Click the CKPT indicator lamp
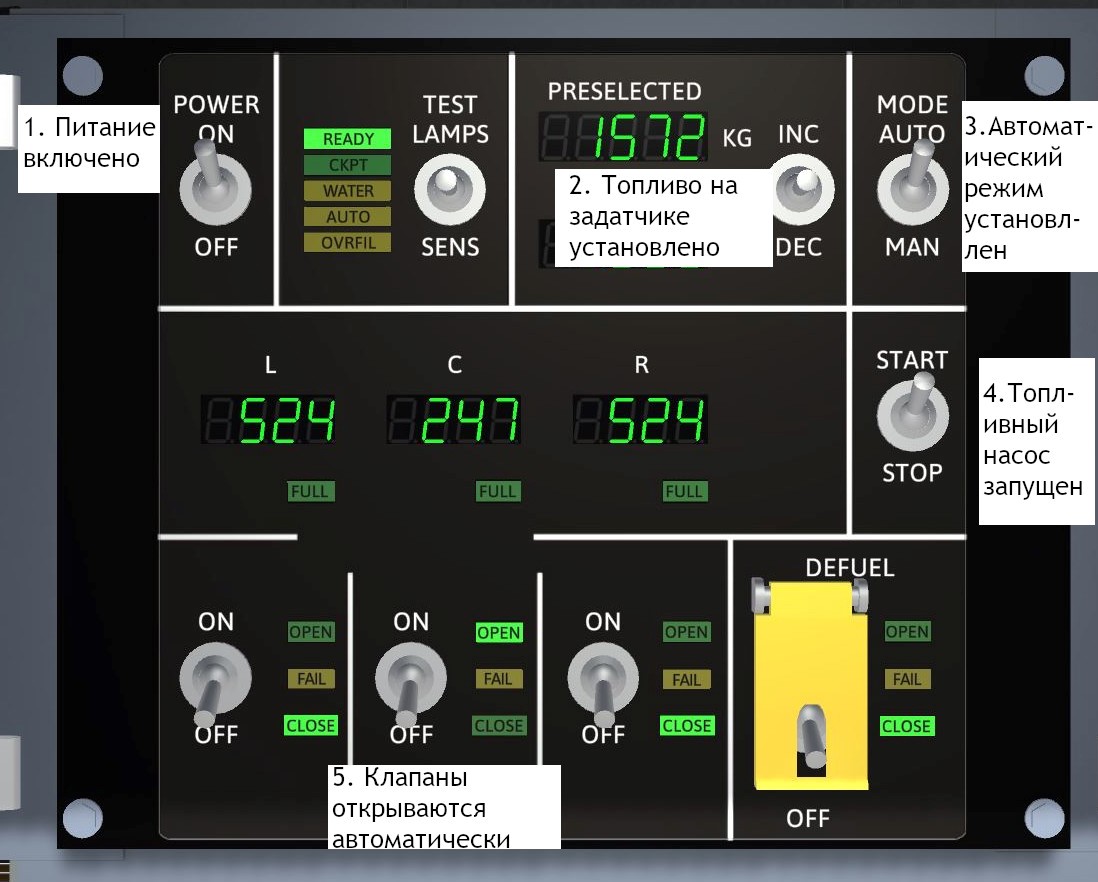Image resolution: width=1098 pixels, height=882 pixels. click(348, 166)
